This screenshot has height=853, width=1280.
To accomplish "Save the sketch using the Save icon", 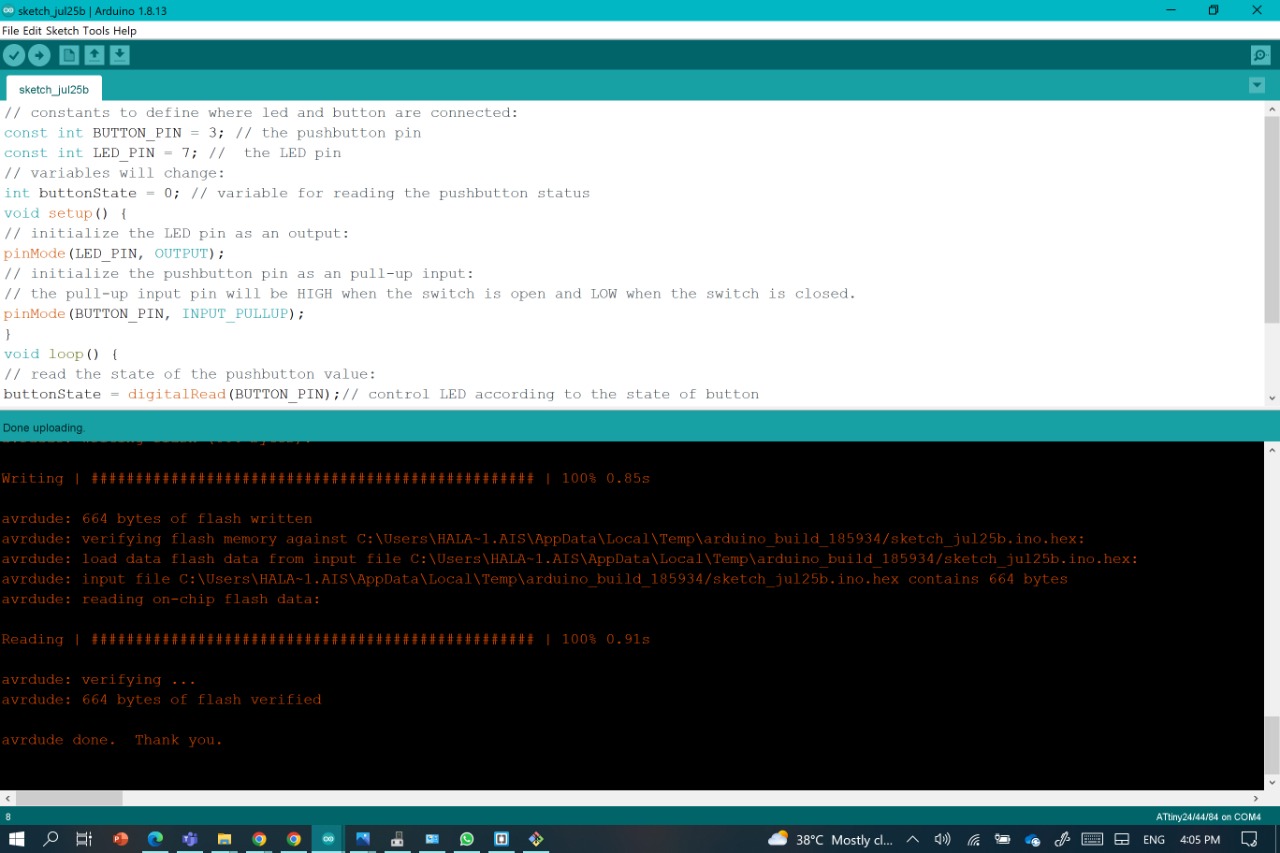I will tap(119, 56).
